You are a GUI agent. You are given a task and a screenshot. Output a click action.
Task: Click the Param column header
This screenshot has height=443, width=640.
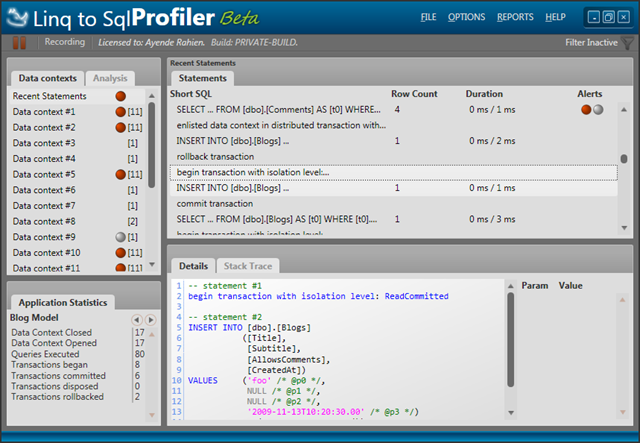point(535,286)
